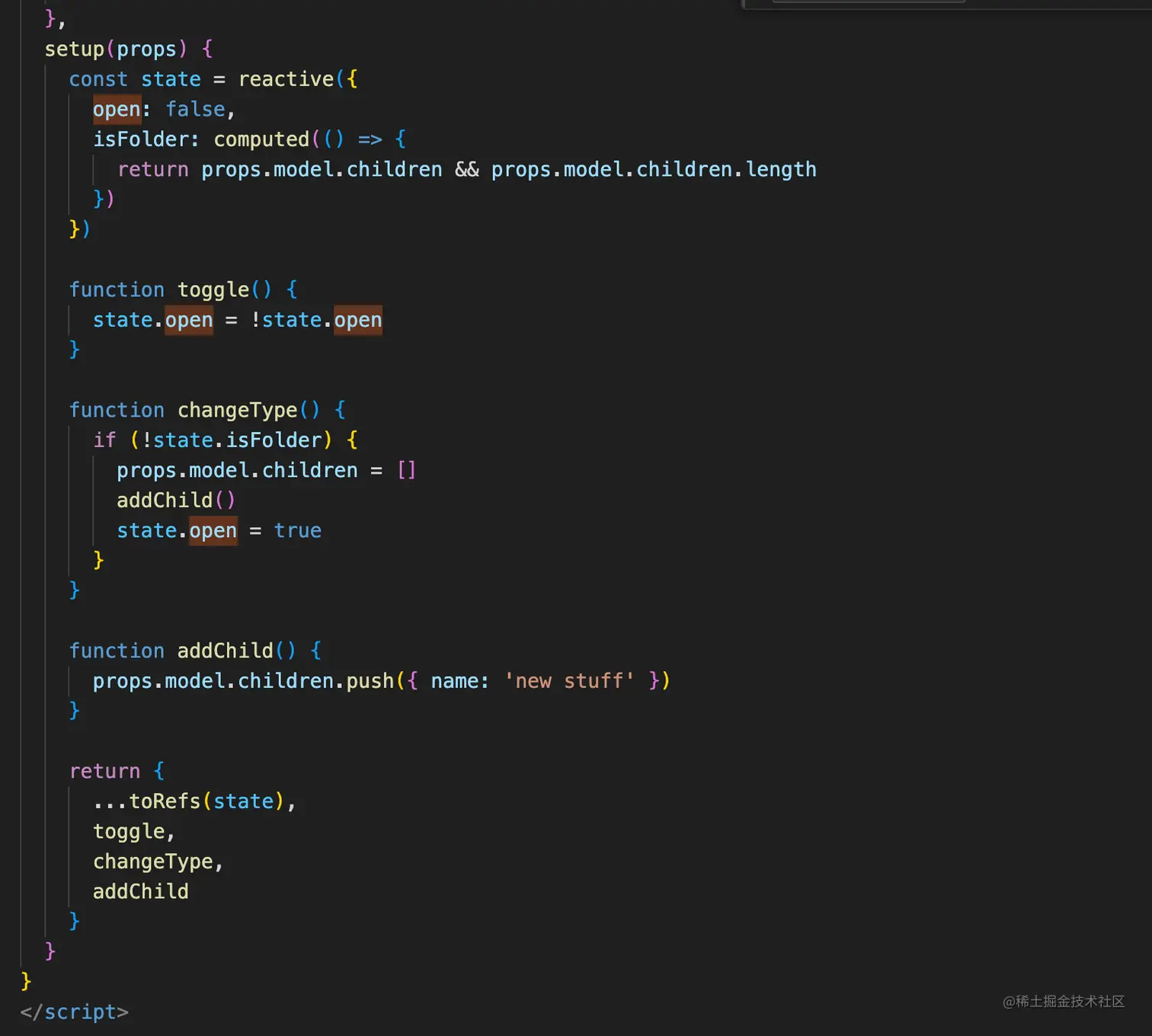This screenshot has width=1152, height=1036.
Task: Click the 'push' method call
Action: [x=370, y=681]
